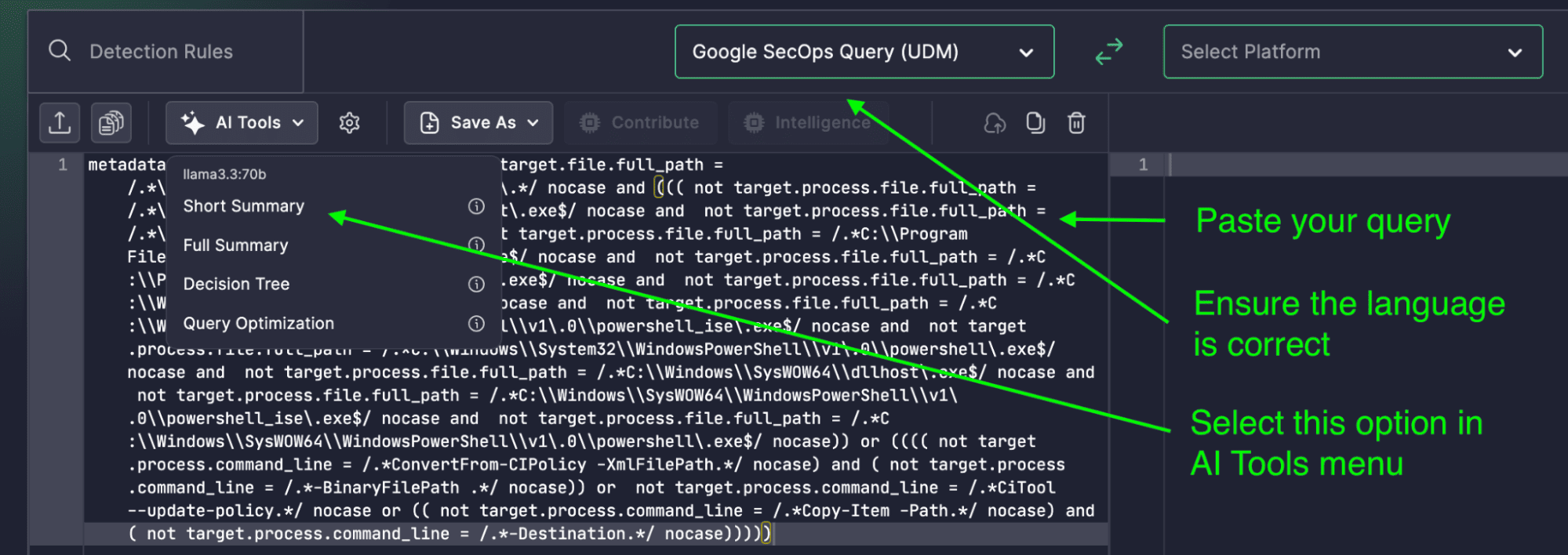
Task: Click the Contribute button
Action: tap(640, 122)
